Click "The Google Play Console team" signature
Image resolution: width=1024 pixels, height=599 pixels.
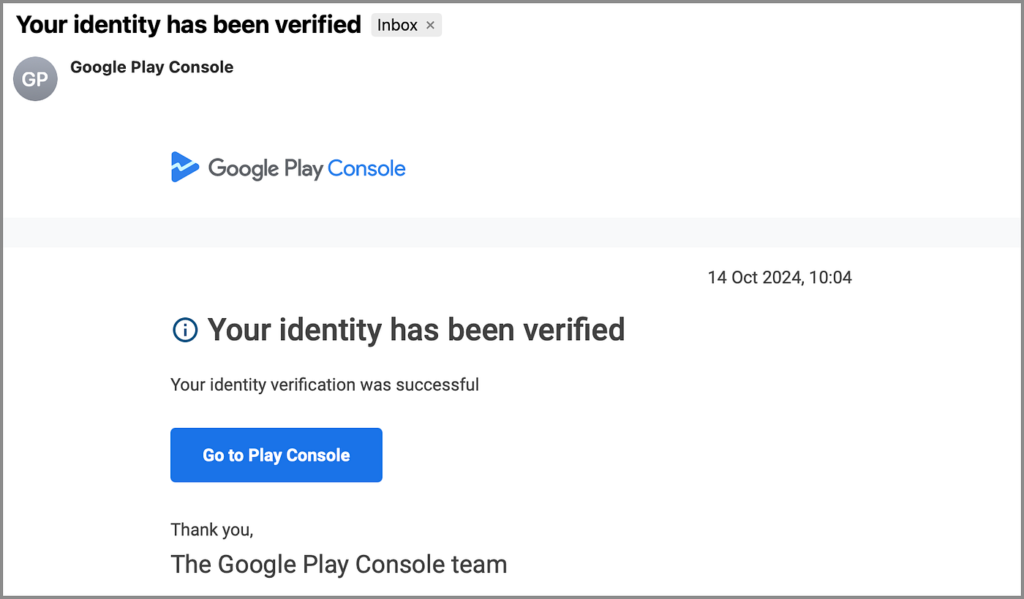[338, 564]
